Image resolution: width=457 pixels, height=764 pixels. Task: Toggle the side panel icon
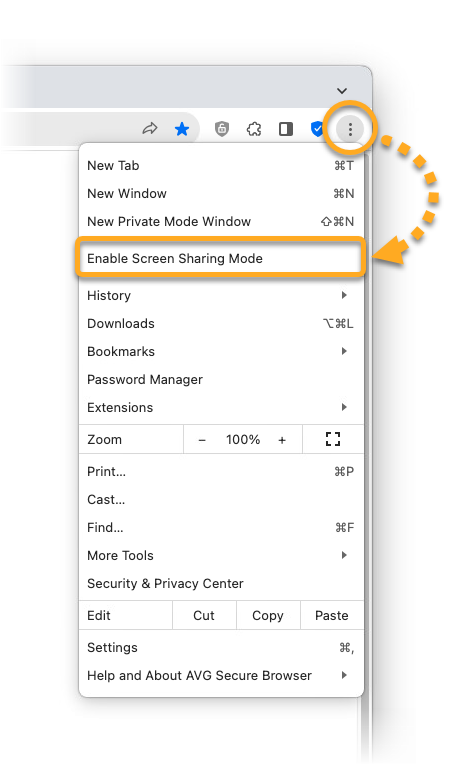point(286,129)
